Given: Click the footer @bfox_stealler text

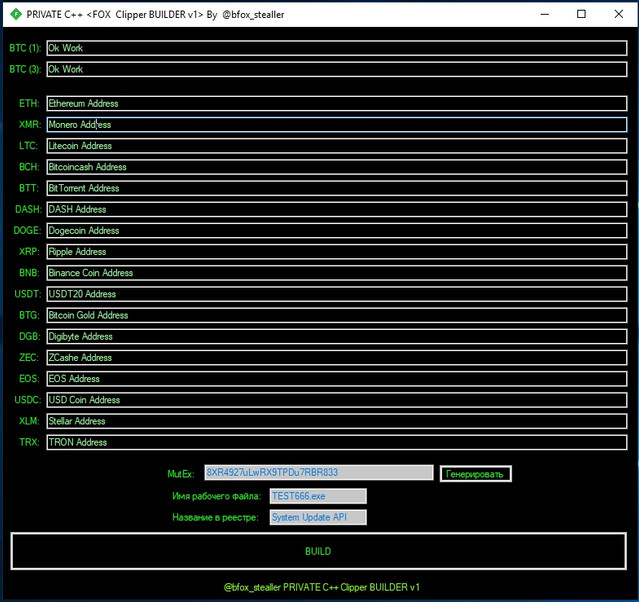Looking at the screenshot, I should pos(322,587).
